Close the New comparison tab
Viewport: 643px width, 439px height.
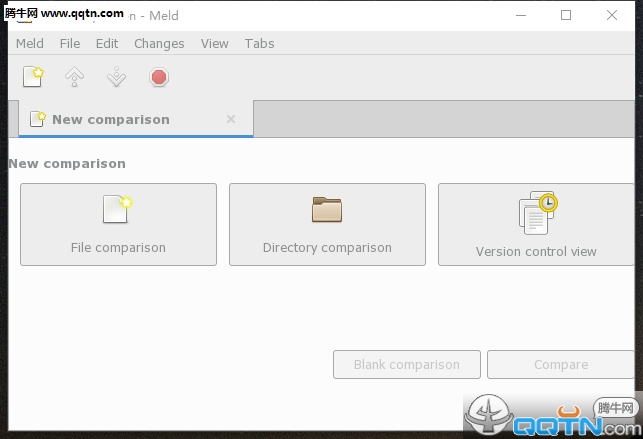point(231,119)
